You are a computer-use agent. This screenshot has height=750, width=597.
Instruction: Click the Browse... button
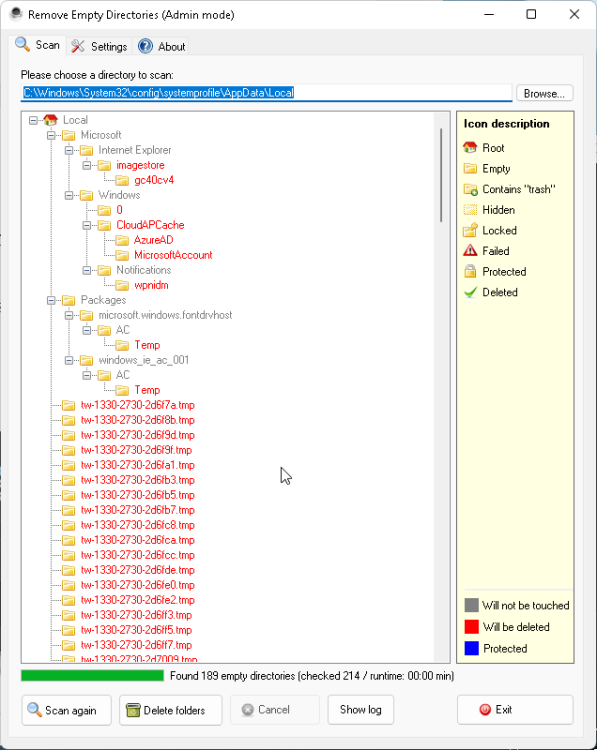pyautogui.click(x=544, y=93)
